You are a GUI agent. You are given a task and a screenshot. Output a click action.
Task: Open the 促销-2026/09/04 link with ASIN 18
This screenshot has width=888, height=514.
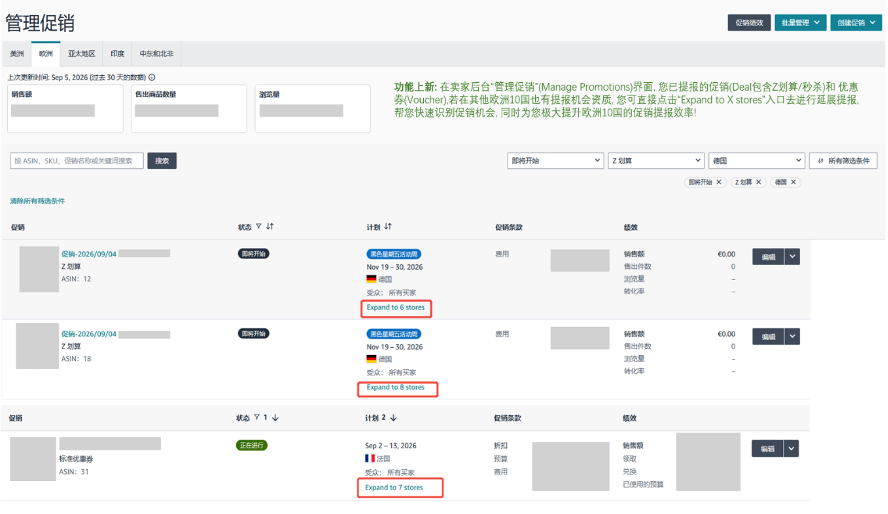pyautogui.click(x=89, y=334)
